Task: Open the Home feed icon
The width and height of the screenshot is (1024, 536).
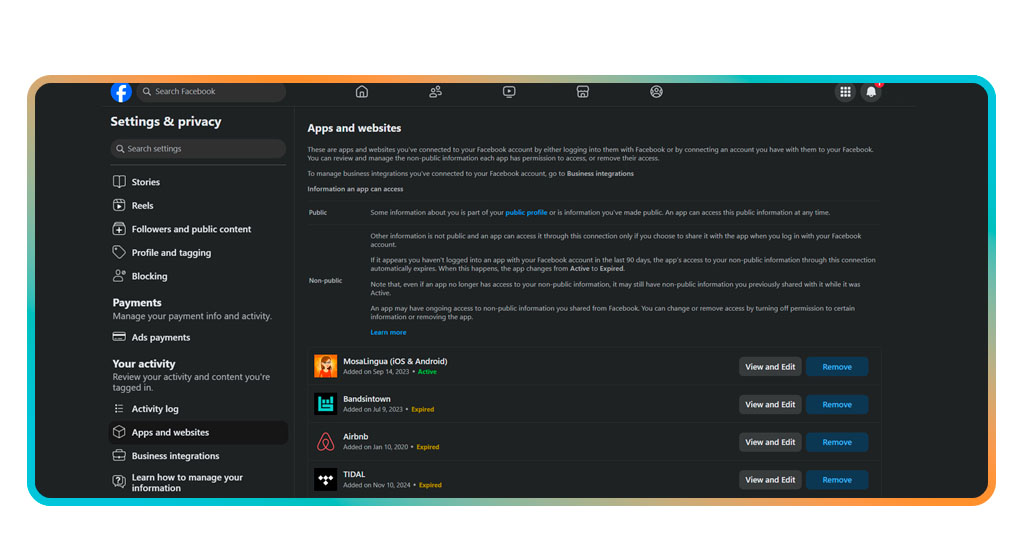Action: point(362,92)
